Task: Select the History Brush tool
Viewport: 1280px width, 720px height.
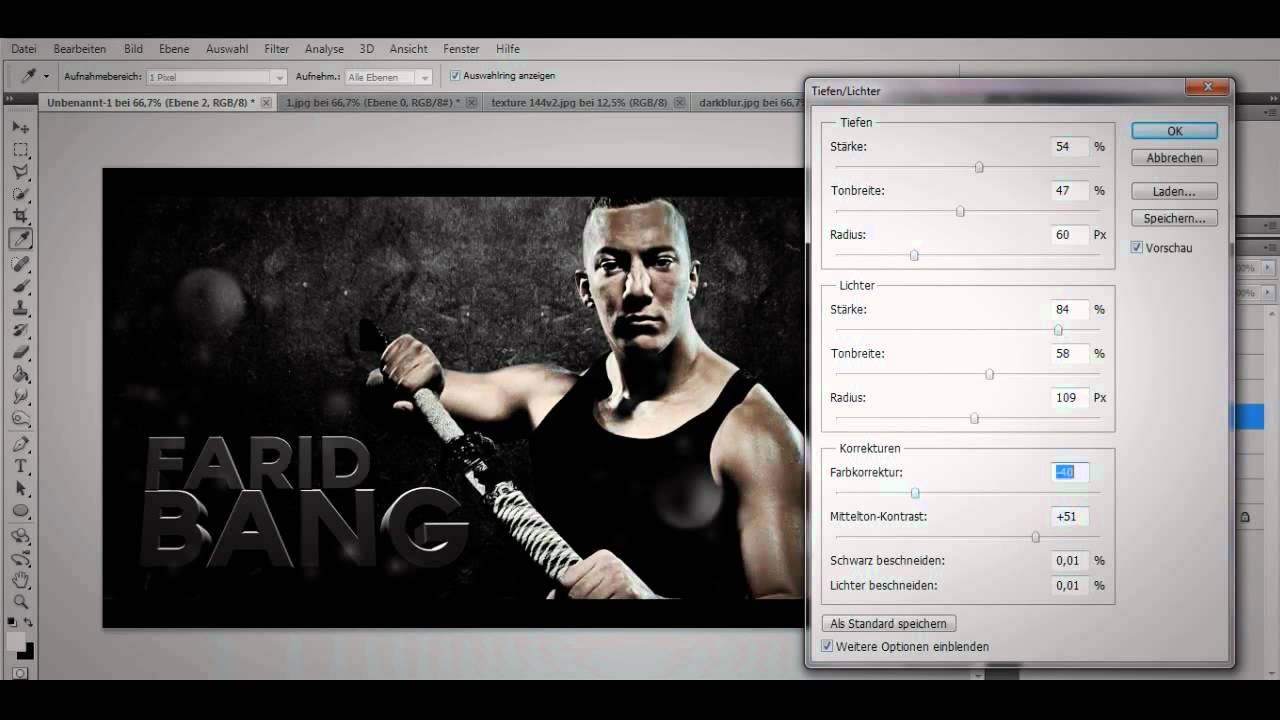Action: [x=20, y=330]
